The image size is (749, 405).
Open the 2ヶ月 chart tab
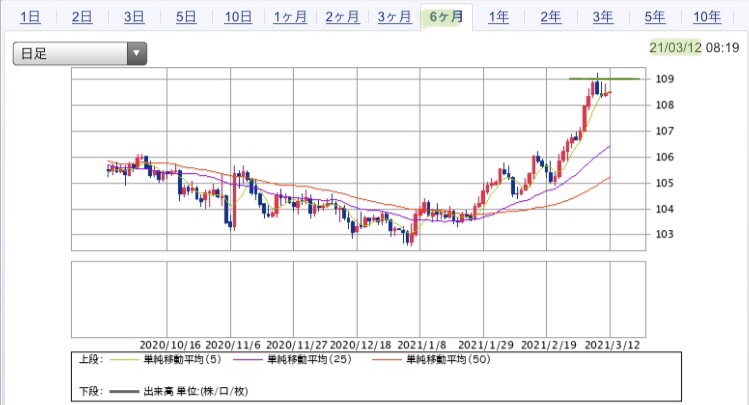click(x=342, y=17)
